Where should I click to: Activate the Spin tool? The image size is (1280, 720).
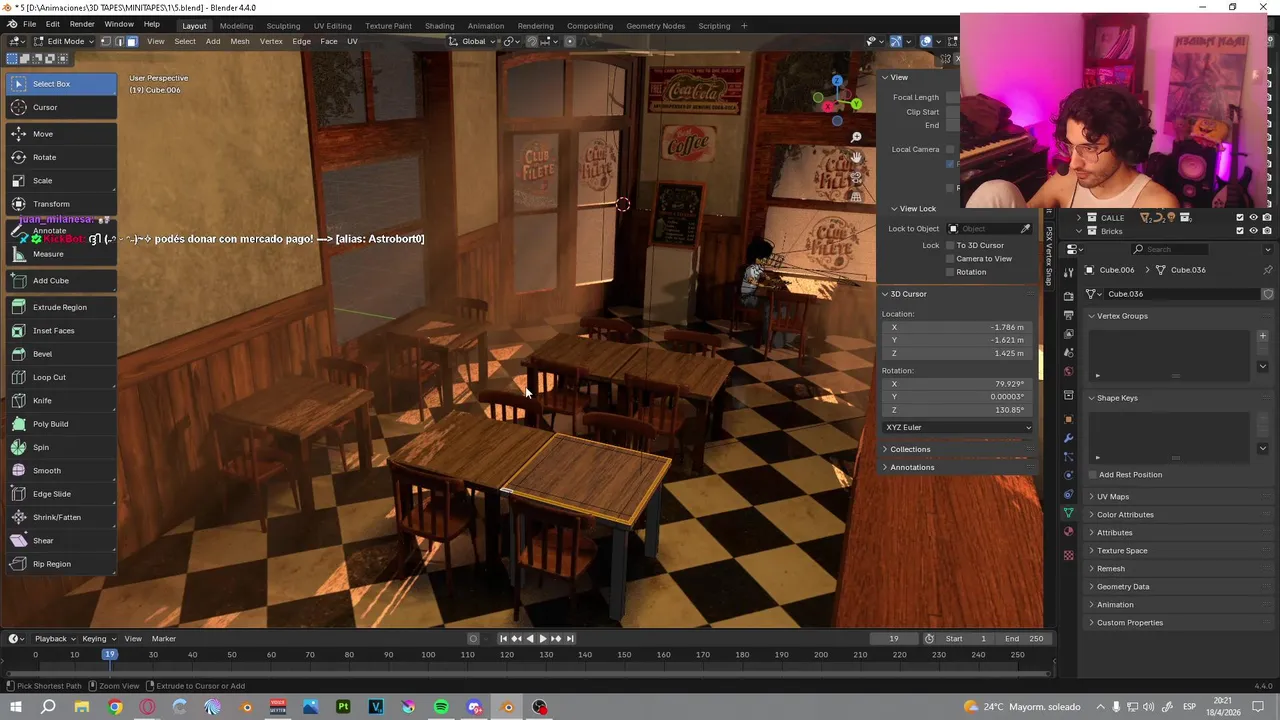point(60,447)
